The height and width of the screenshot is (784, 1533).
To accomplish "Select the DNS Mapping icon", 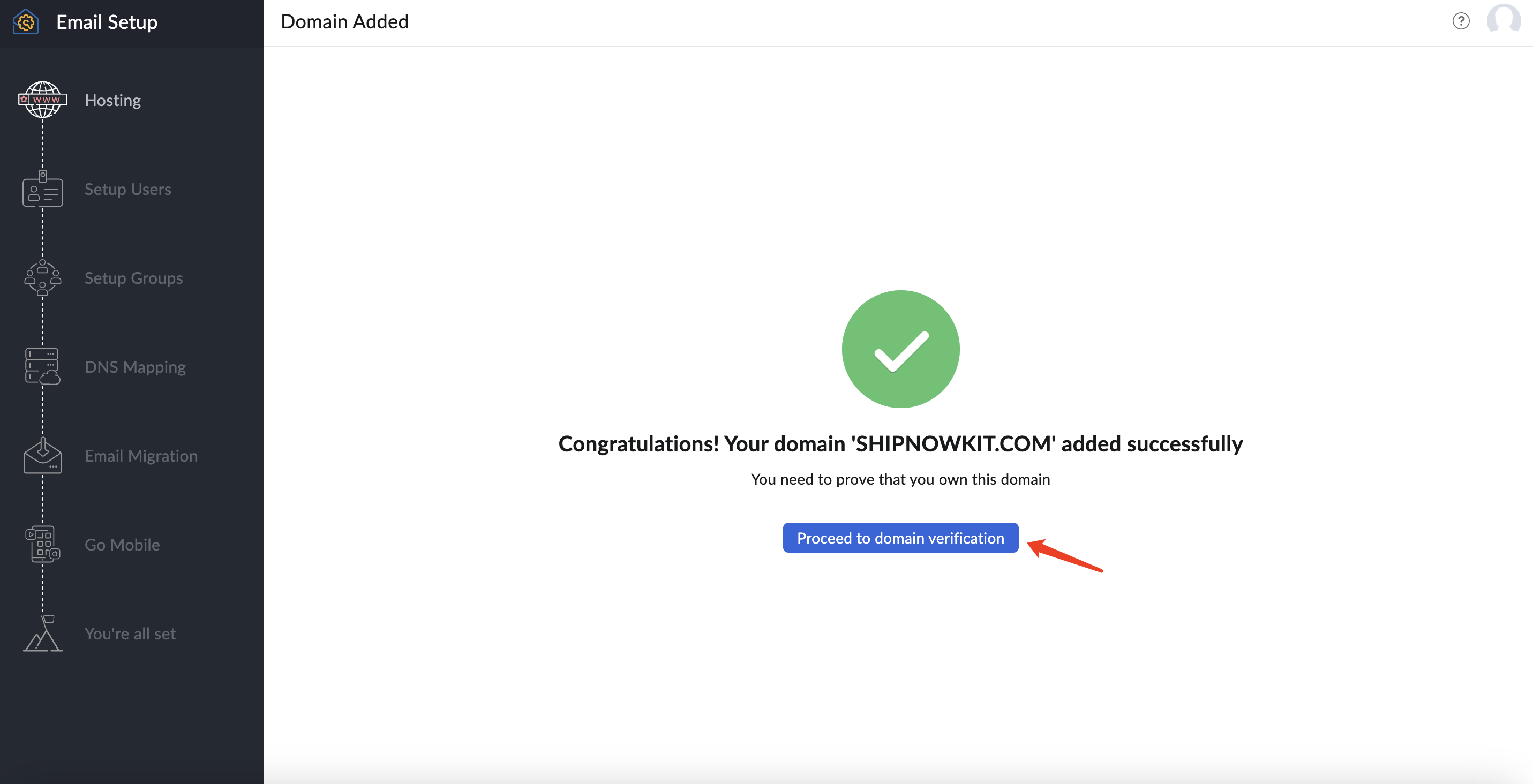I will click(42, 366).
